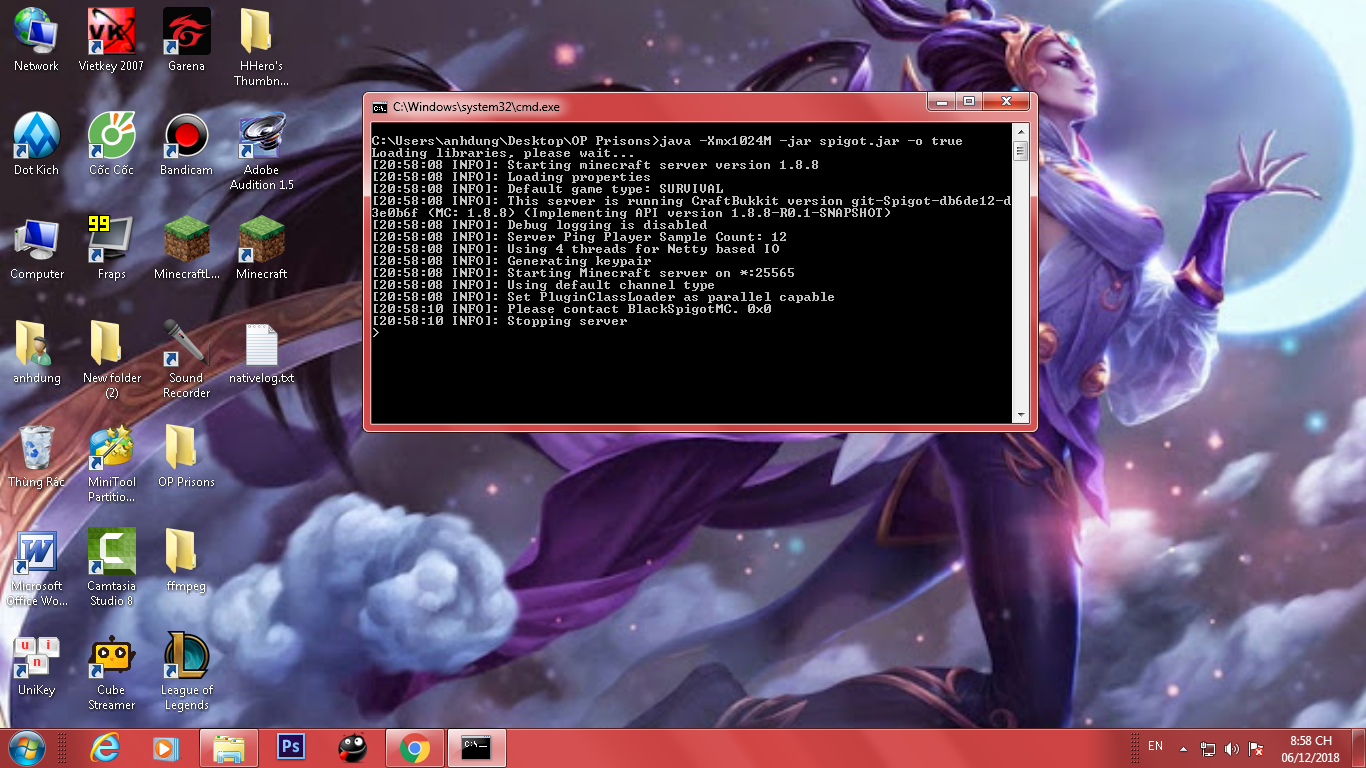This screenshot has width=1366, height=768.
Task: Click the cmd.exe taskbar button
Action: [x=477, y=748]
